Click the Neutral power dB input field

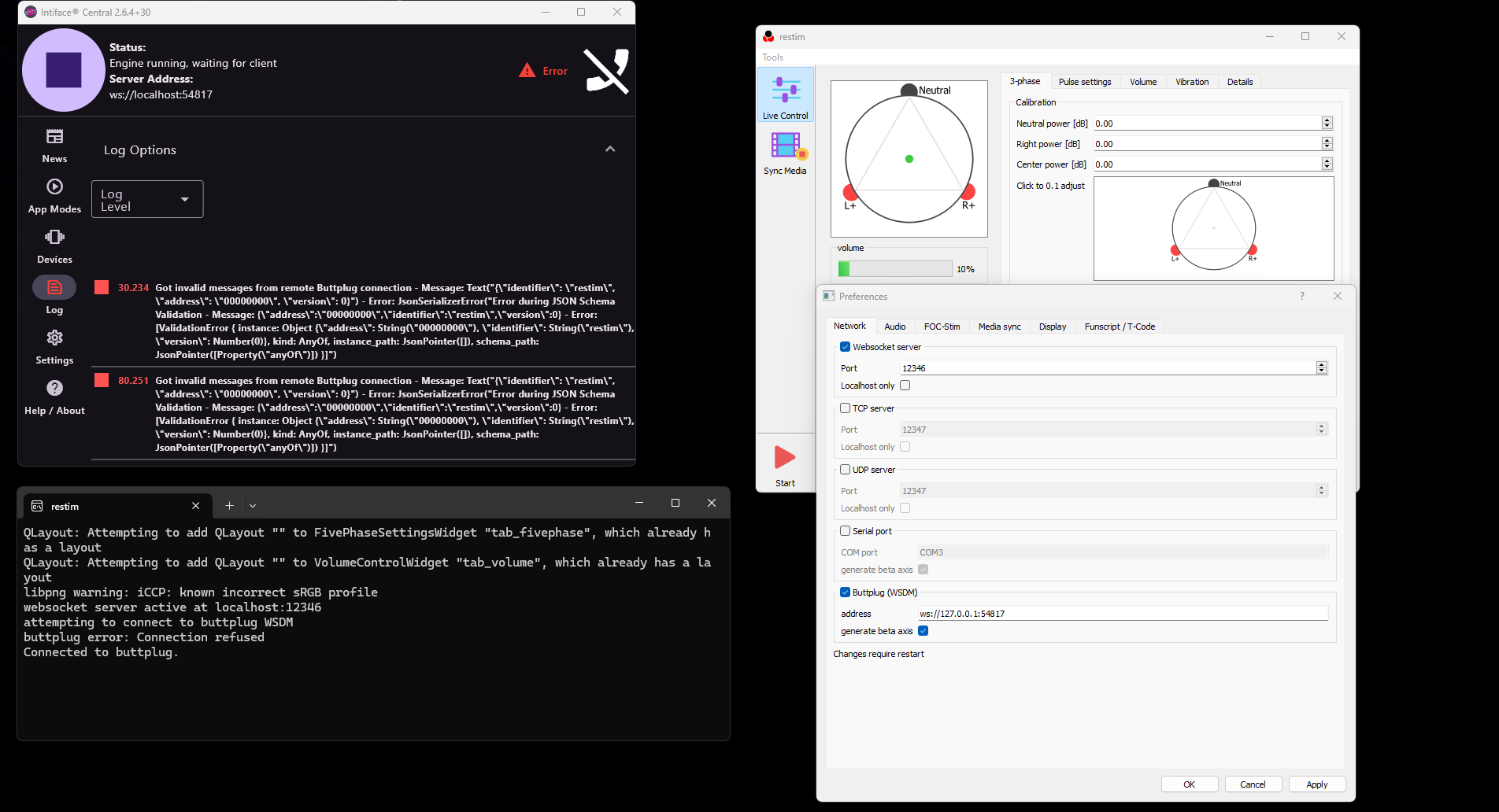(1208, 124)
